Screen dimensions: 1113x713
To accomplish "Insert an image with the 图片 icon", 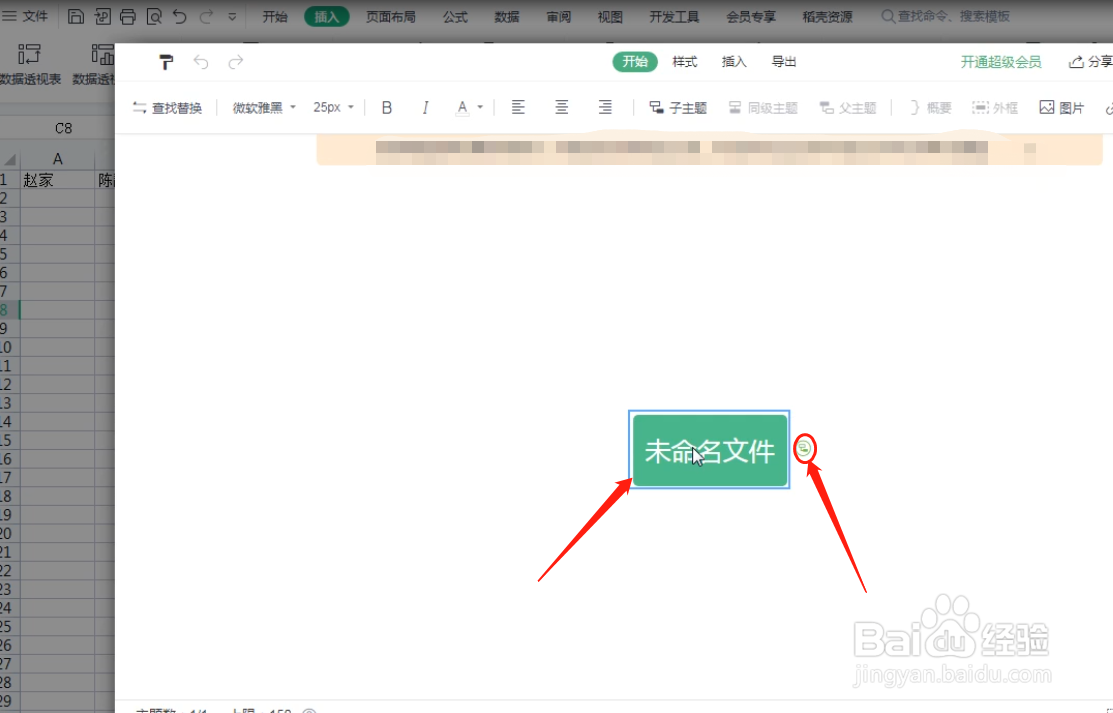I will click(1060, 107).
